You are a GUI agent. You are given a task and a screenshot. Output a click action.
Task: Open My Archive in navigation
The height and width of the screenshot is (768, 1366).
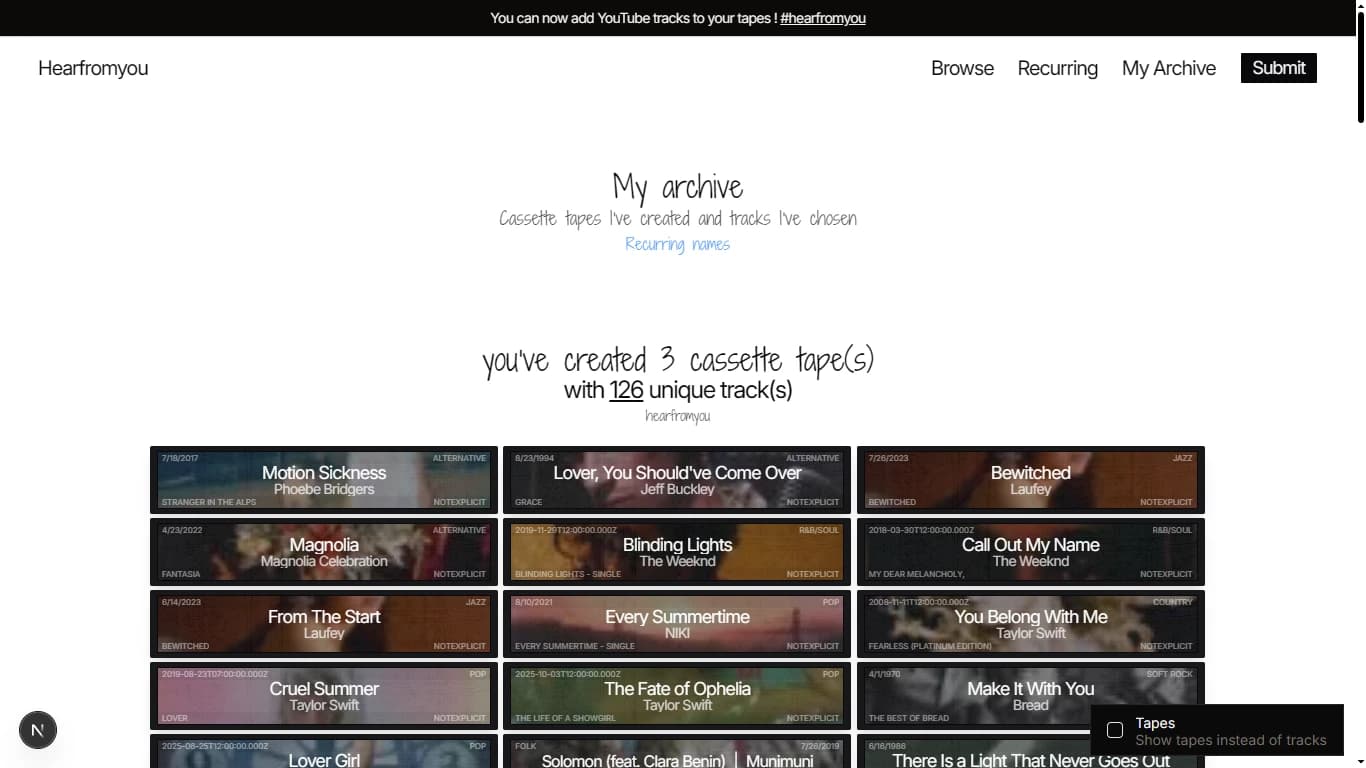click(1169, 68)
